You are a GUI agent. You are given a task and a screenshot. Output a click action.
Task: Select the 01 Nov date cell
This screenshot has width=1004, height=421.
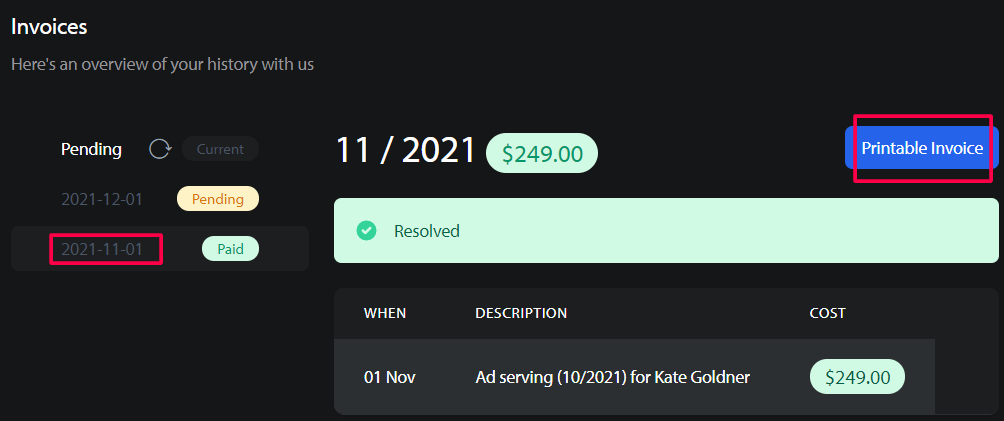390,377
